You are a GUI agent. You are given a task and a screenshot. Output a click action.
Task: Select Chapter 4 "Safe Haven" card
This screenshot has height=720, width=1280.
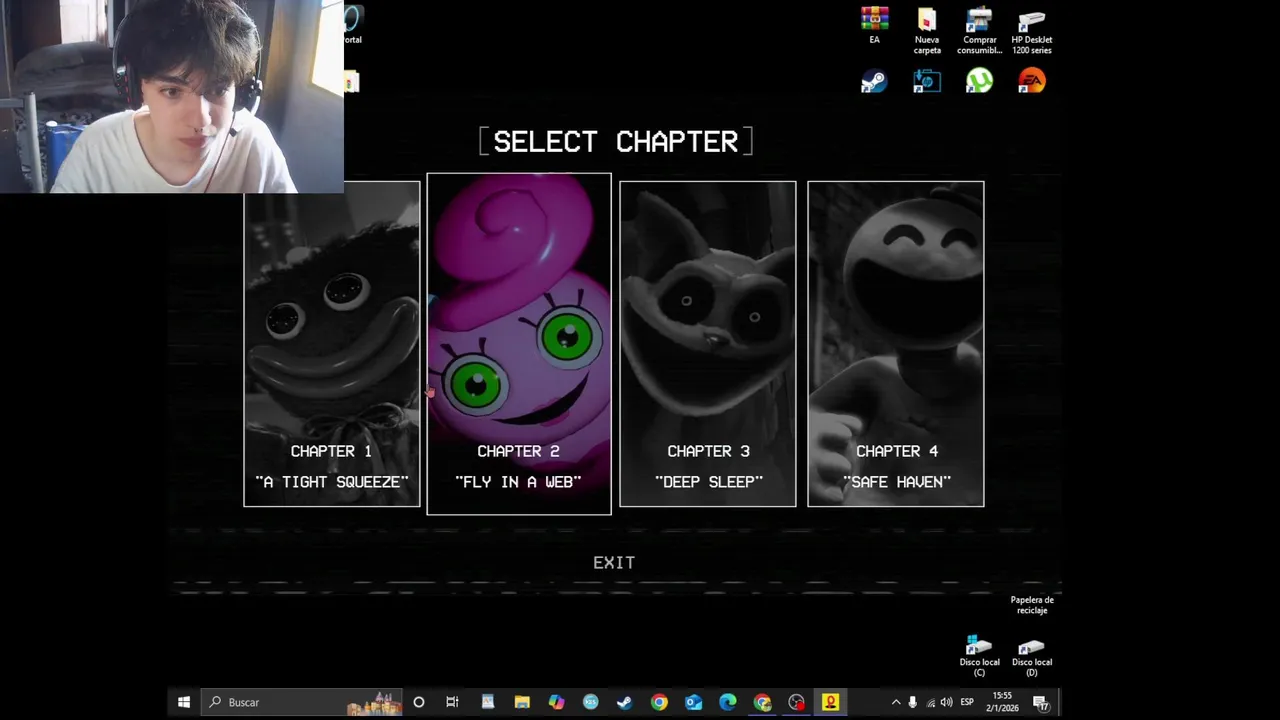click(x=896, y=344)
